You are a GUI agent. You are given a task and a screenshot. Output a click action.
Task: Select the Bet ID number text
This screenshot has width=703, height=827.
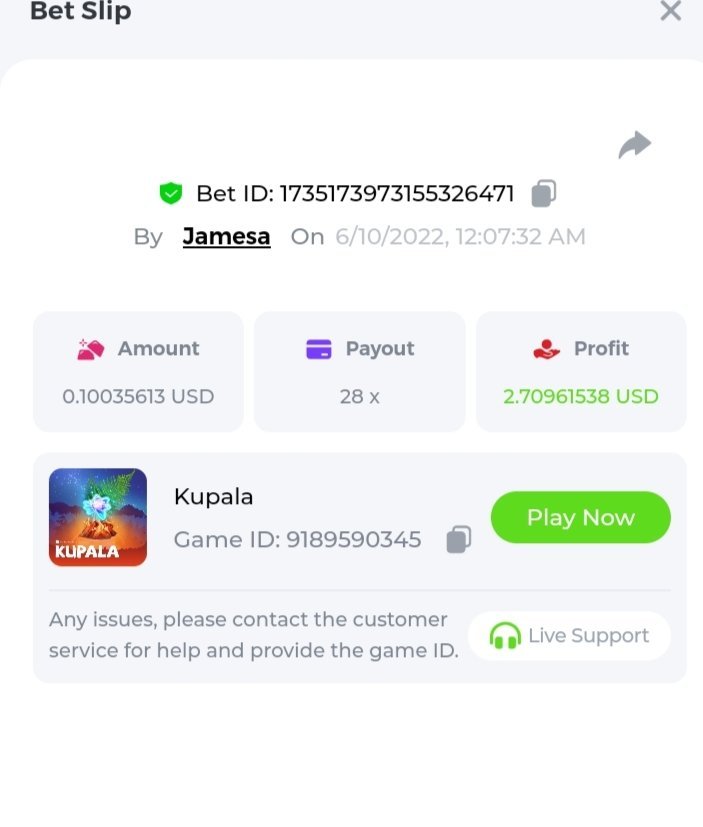click(x=396, y=193)
